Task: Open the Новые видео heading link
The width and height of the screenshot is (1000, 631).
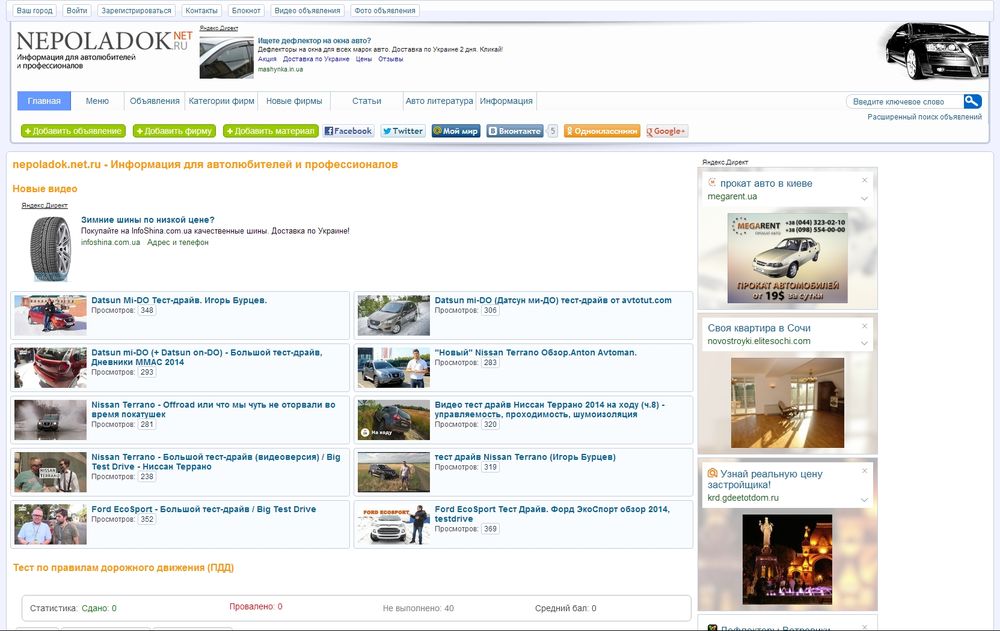Action: point(45,189)
